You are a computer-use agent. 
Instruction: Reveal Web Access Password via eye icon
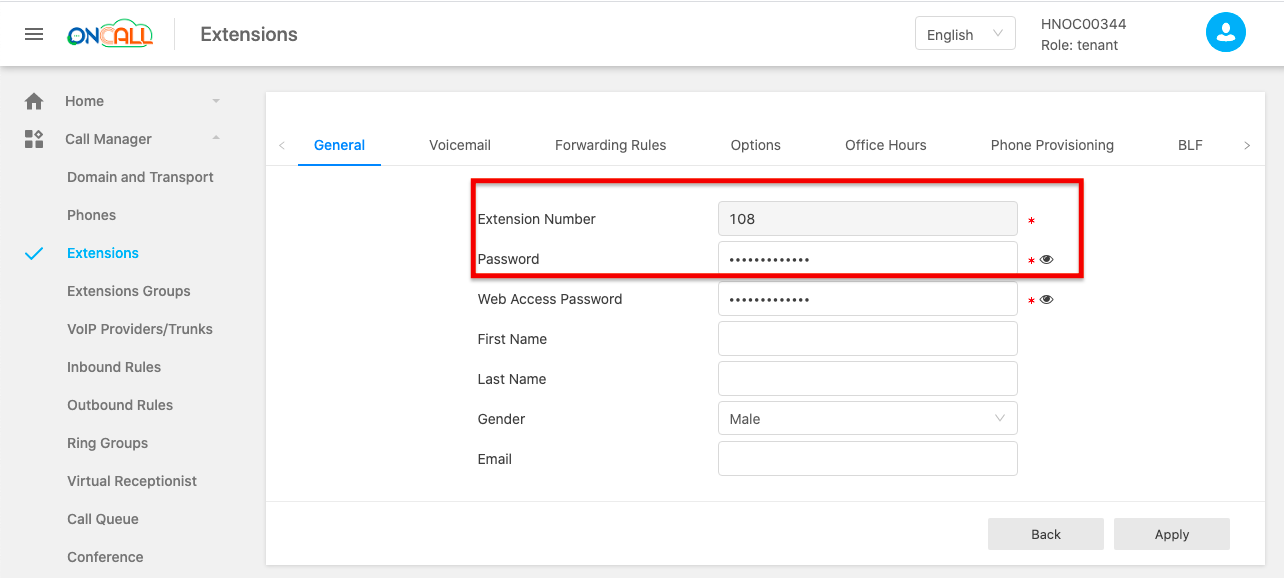[1046, 299]
